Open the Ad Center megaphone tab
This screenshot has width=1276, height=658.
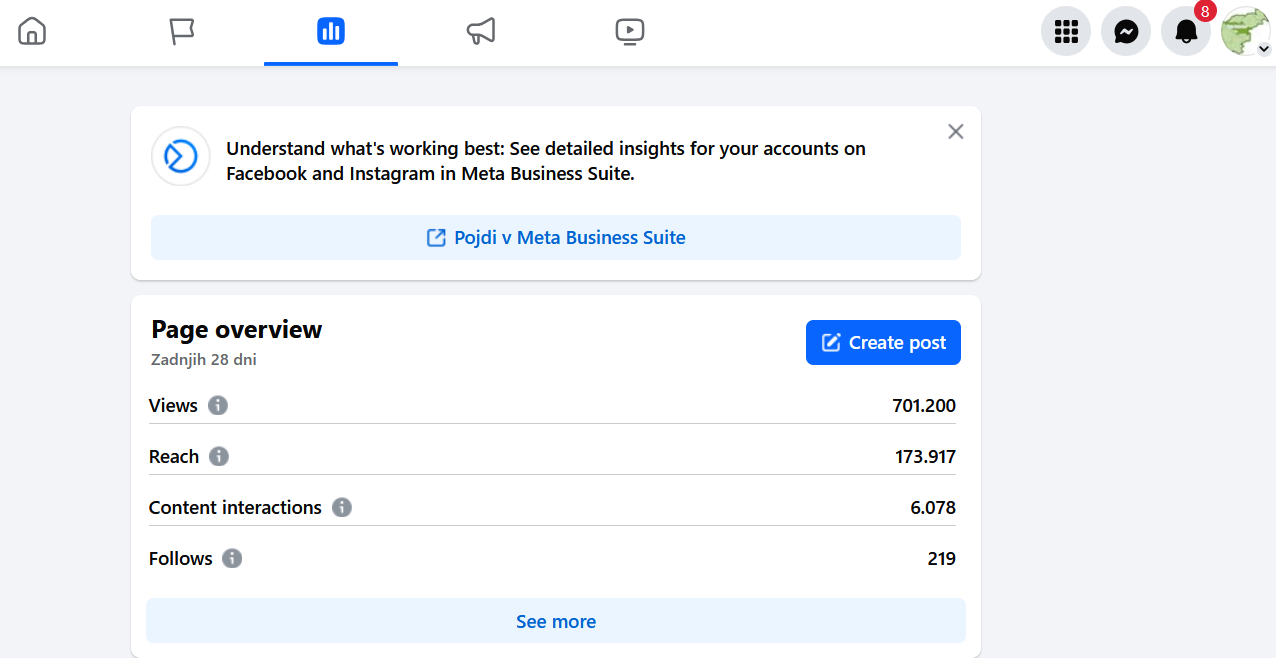(x=481, y=31)
